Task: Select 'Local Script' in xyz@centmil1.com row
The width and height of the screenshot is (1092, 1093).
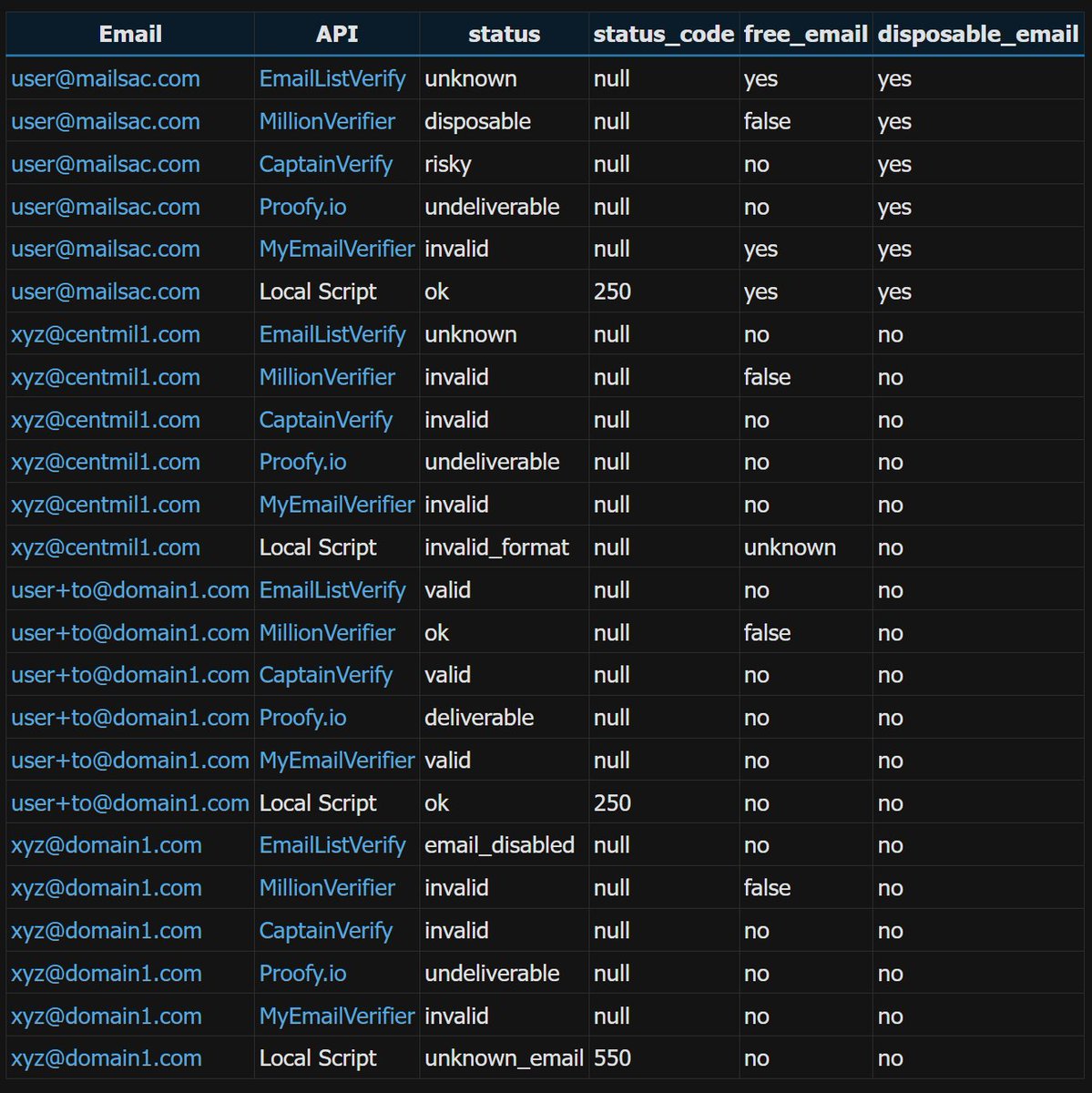Action: pyautogui.click(x=318, y=547)
